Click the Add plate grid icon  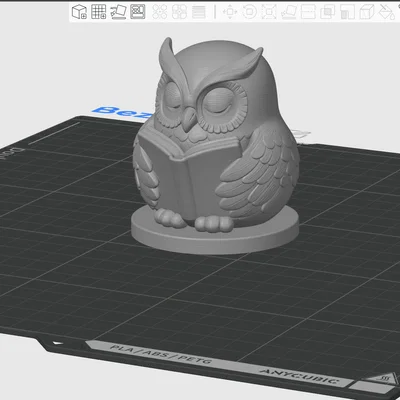tap(99, 12)
